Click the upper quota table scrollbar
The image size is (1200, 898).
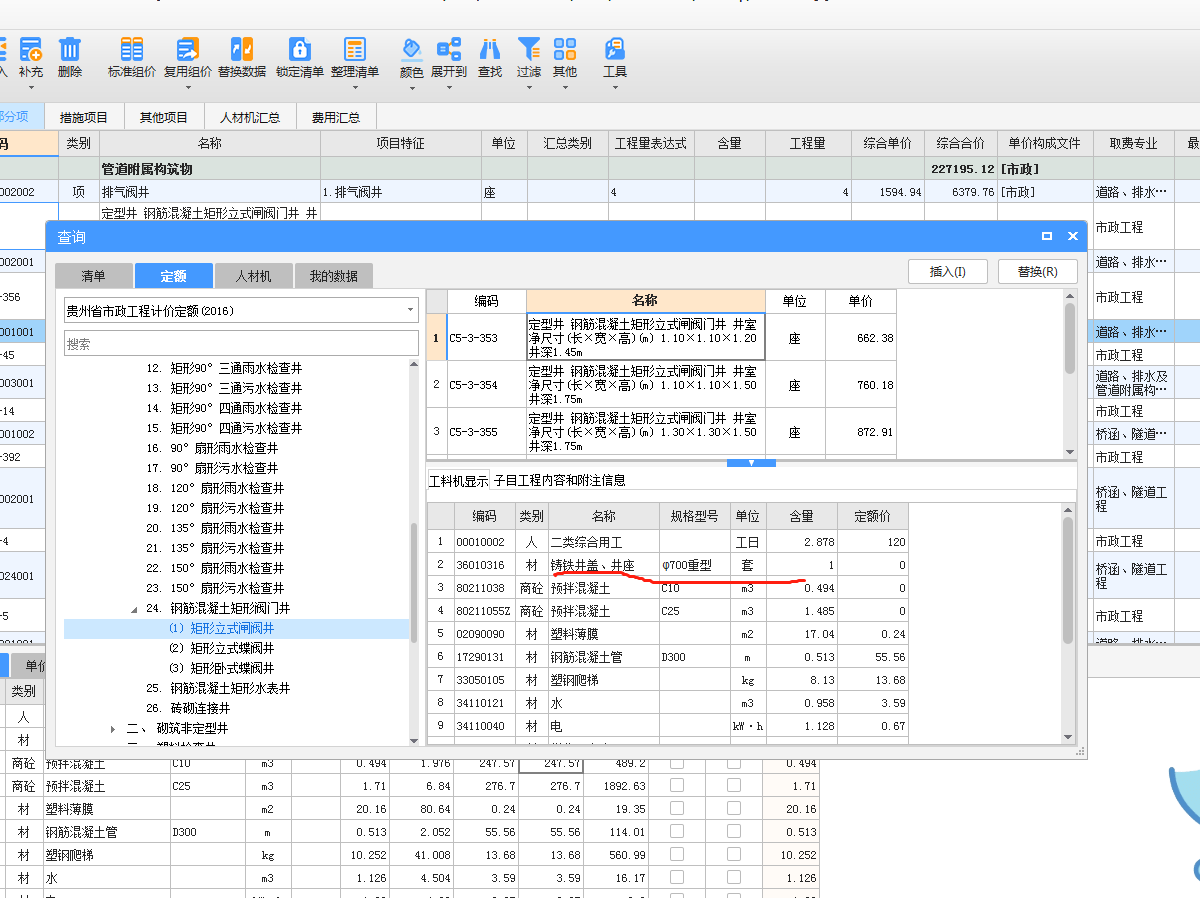click(1070, 338)
